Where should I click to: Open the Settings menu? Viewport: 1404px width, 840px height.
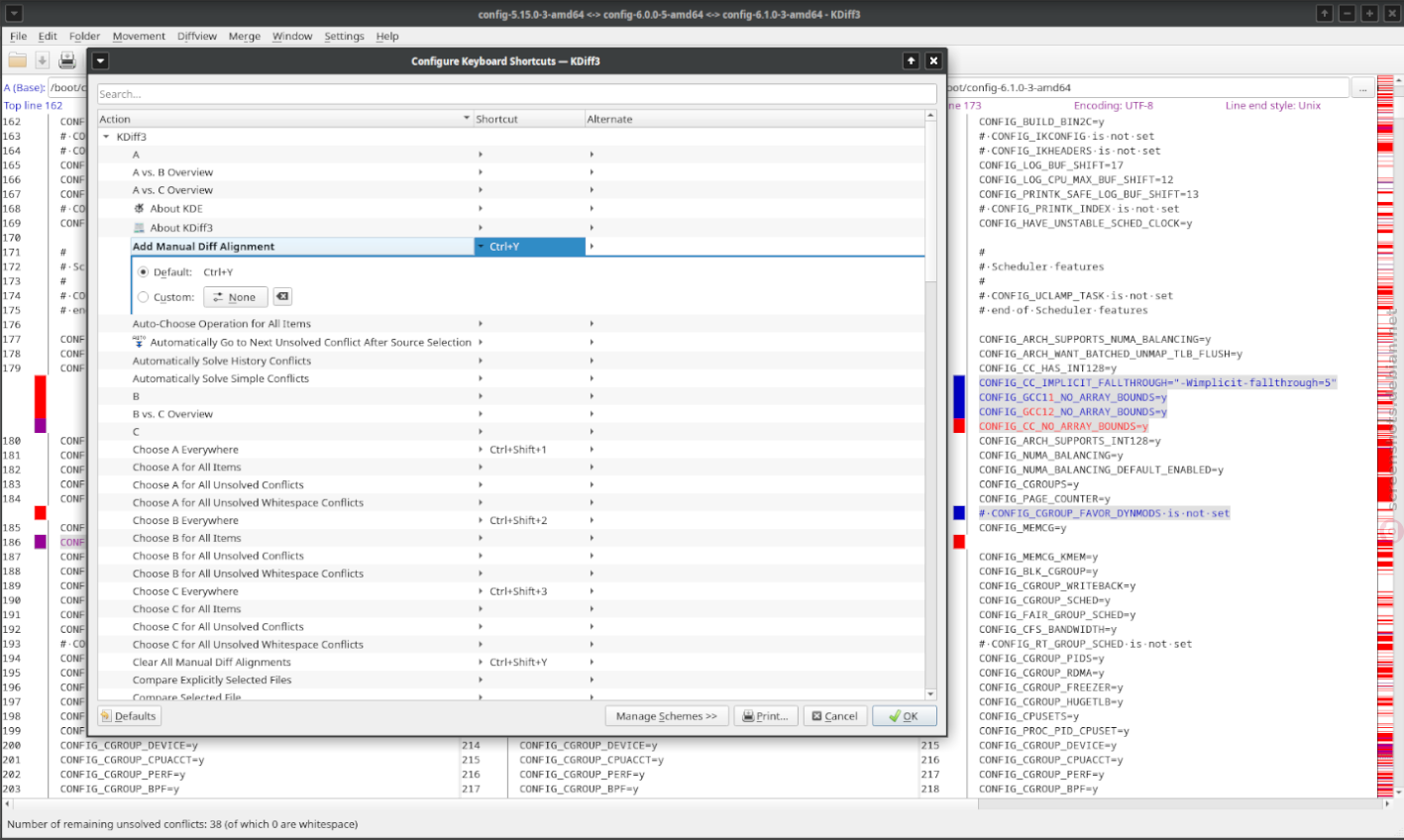pos(344,37)
